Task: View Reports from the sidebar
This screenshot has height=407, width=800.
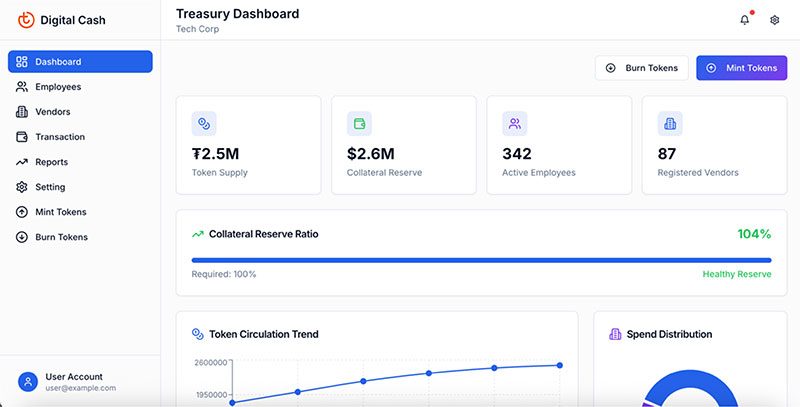Action: click(51, 162)
